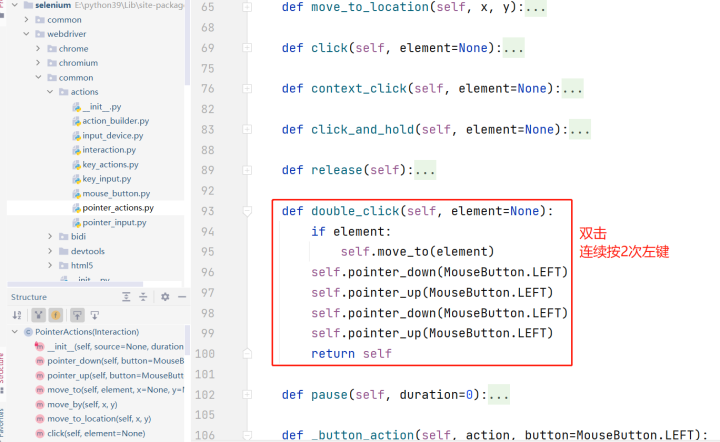Click folded ellipsis after pause definition
This screenshot has height=442, width=720.
click(x=499, y=395)
